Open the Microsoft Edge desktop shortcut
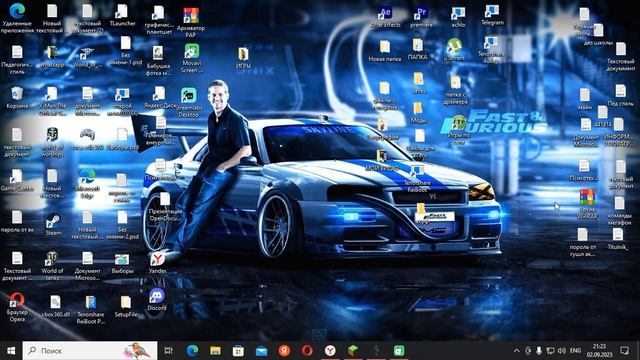 (x=87, y=183)
